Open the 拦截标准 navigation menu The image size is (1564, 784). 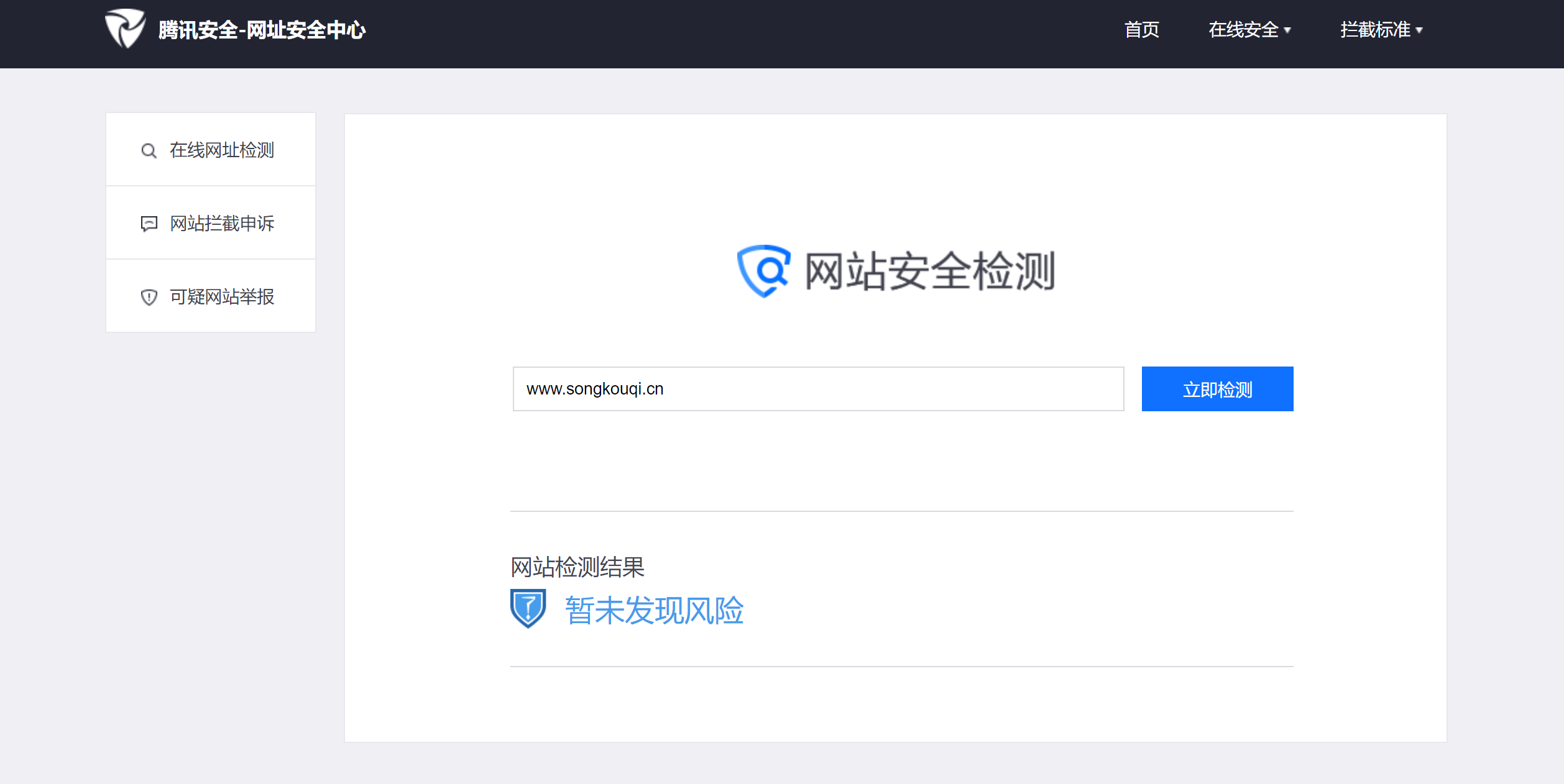[x=1375, y=30]
